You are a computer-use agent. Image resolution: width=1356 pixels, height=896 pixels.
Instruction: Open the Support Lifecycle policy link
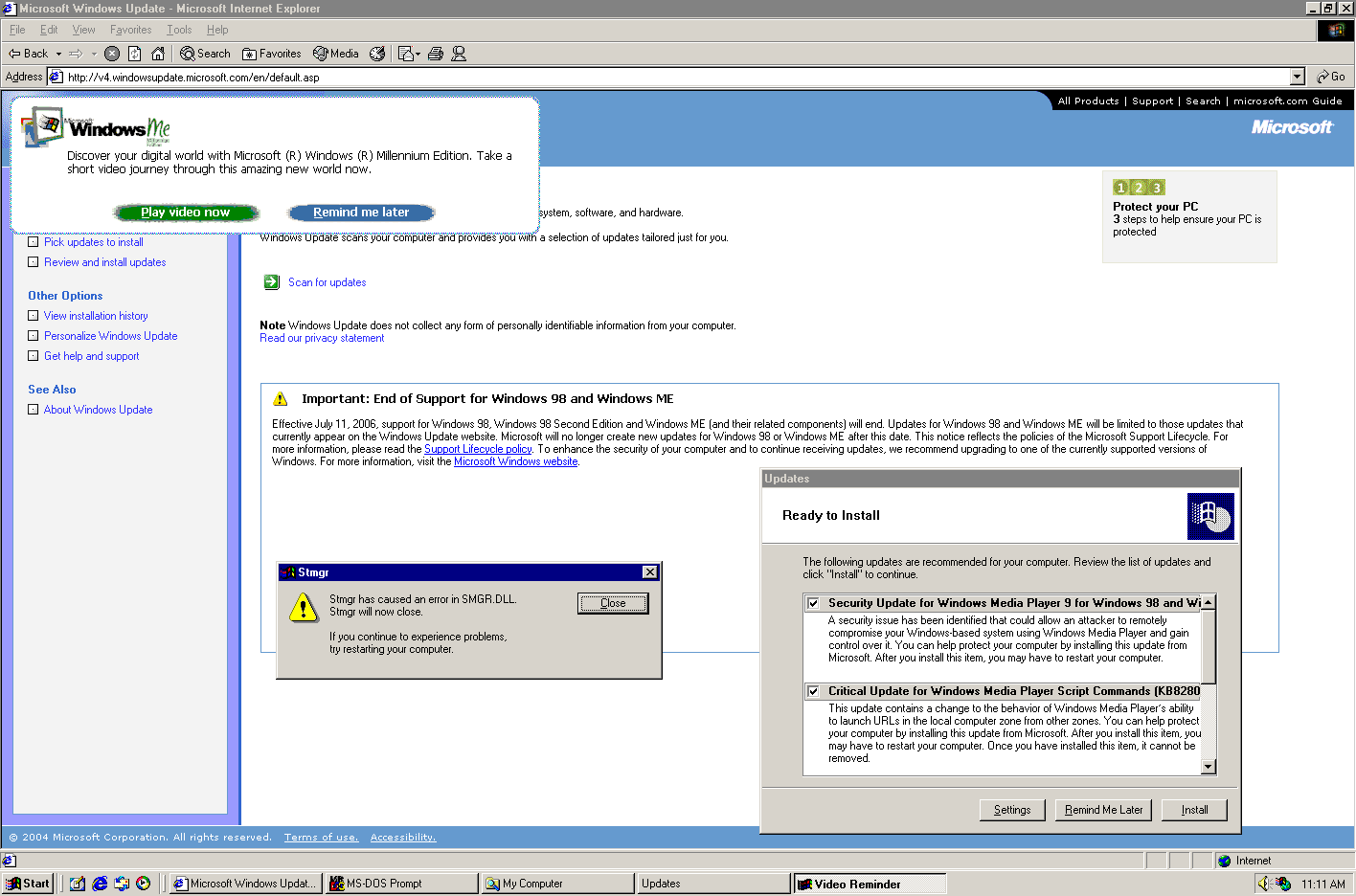(x=478, y=449)
